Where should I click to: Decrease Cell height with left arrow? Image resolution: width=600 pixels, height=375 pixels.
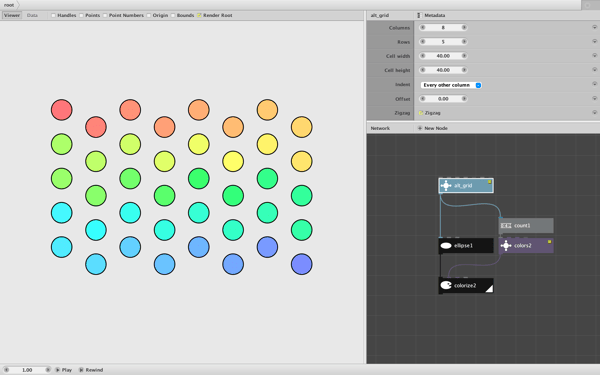(423, 70)
